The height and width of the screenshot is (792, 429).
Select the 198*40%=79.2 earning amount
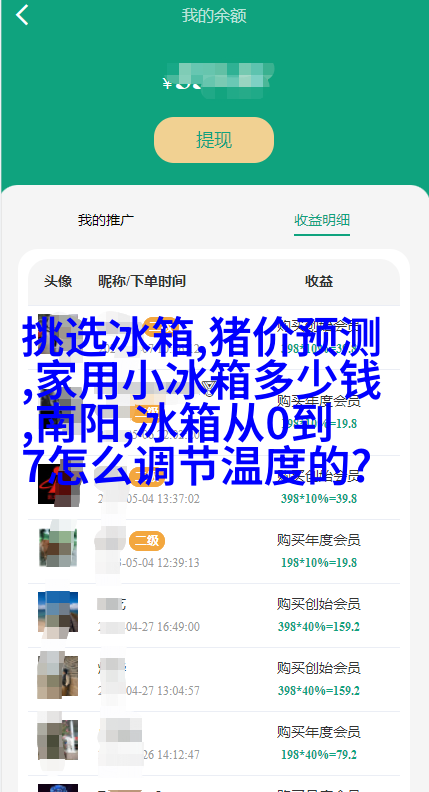tap(319, 755)
